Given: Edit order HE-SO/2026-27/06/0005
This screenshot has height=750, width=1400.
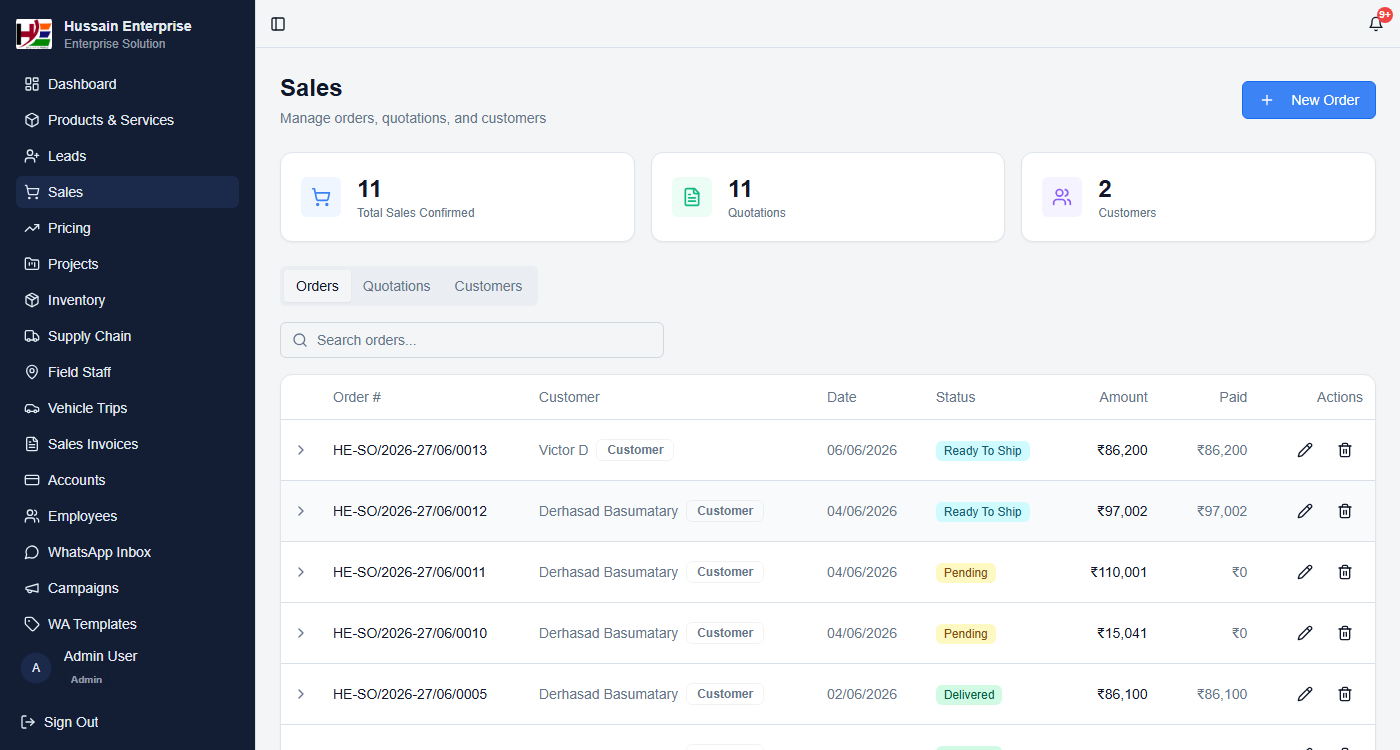Looking at the screenshot, I should [x=1305, y=694].
